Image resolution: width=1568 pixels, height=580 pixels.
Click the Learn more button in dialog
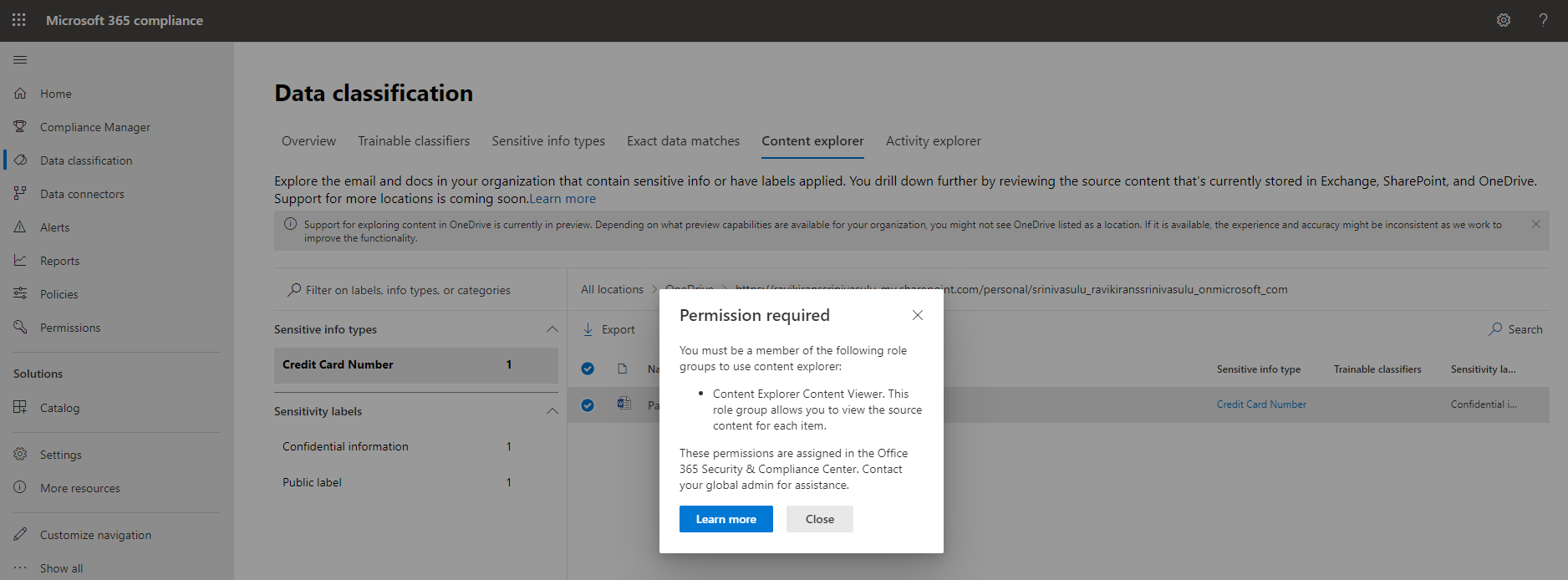(x=725, y=519)
